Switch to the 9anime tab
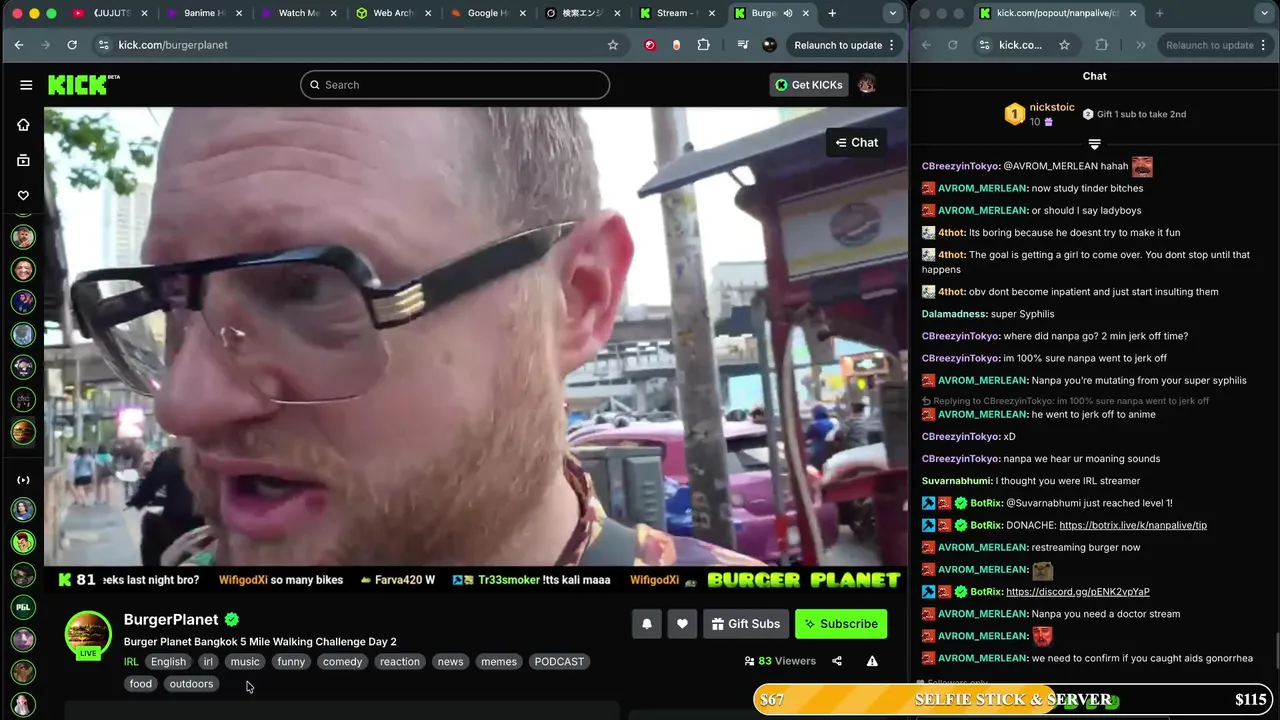 (204, 13)
